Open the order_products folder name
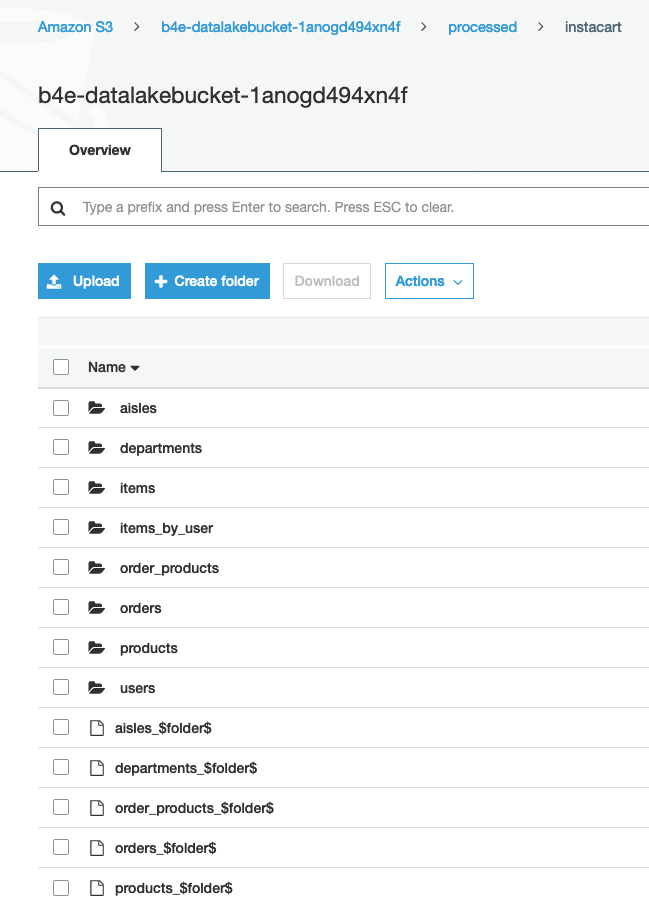This screenshot has height=918, width=649. coord(169,568)
